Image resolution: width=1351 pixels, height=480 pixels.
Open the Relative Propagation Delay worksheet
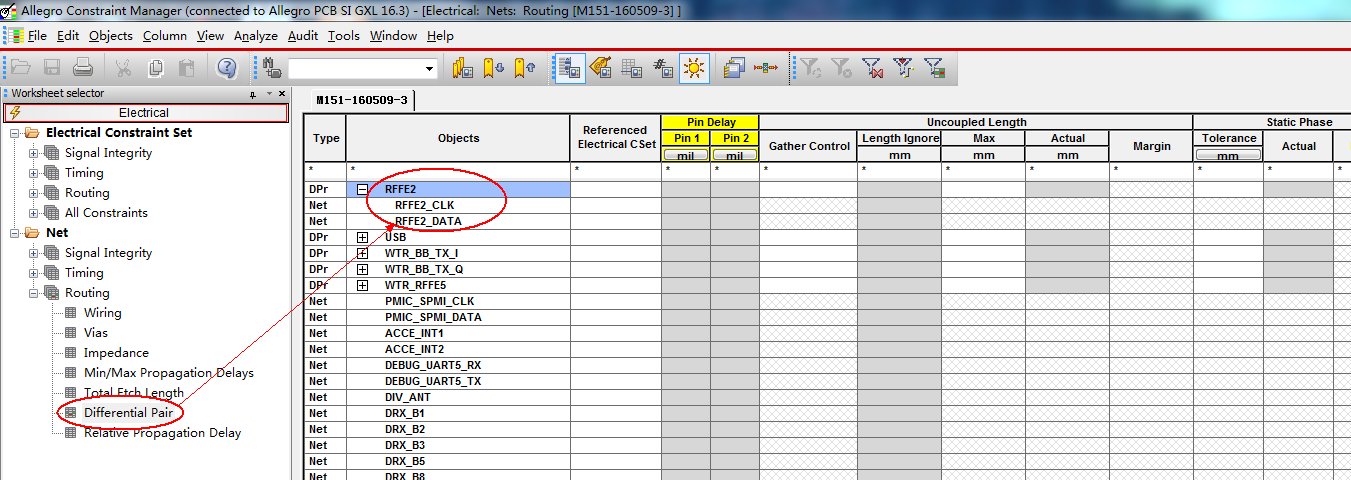point(162,433)
